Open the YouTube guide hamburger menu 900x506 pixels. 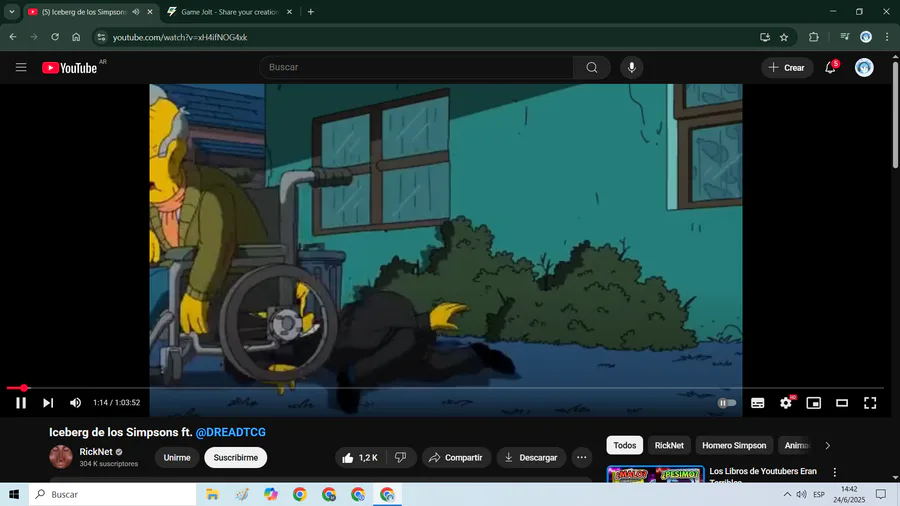click(x=21, y=68)
